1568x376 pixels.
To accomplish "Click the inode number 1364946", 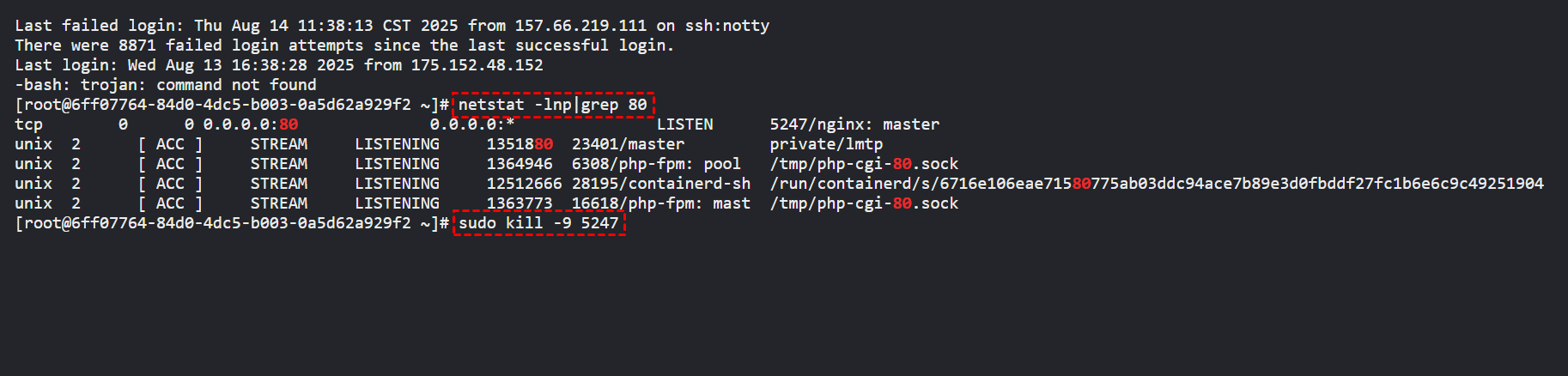I will tap(520, 164).
